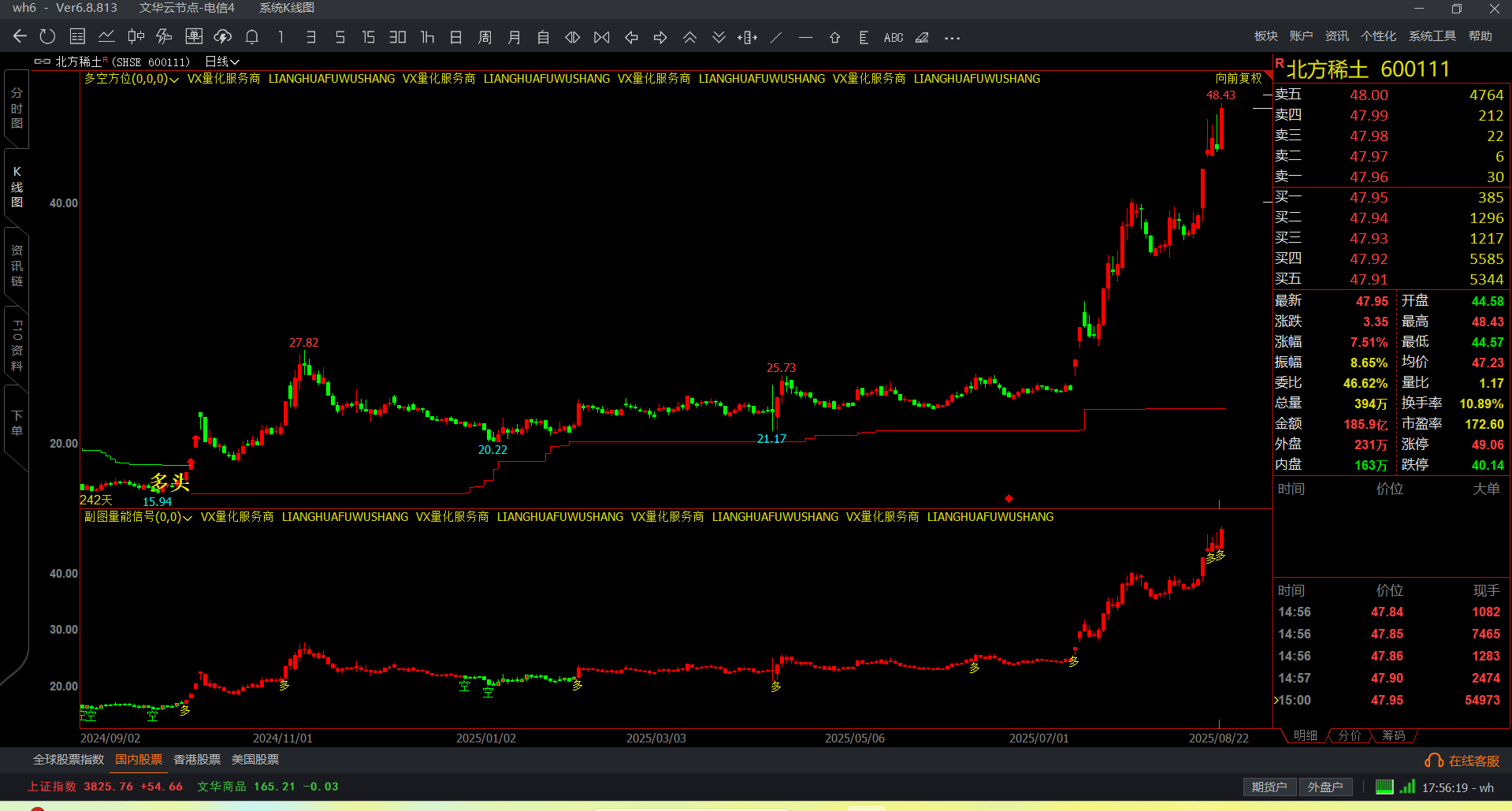Select the 5-minute period button
Image resolution: width=1512 pixels, height=811 pixels.
tap(340, 36)
